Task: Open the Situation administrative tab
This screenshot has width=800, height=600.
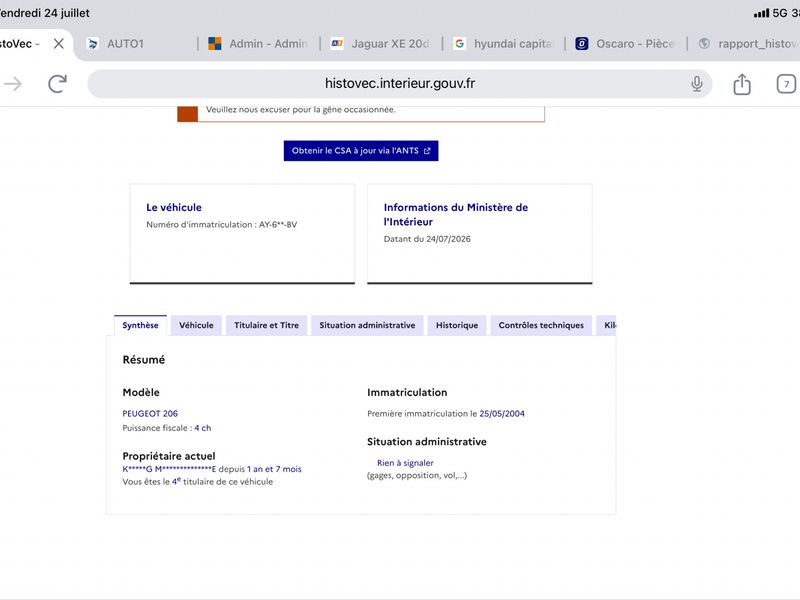Action: coord(367,325)
